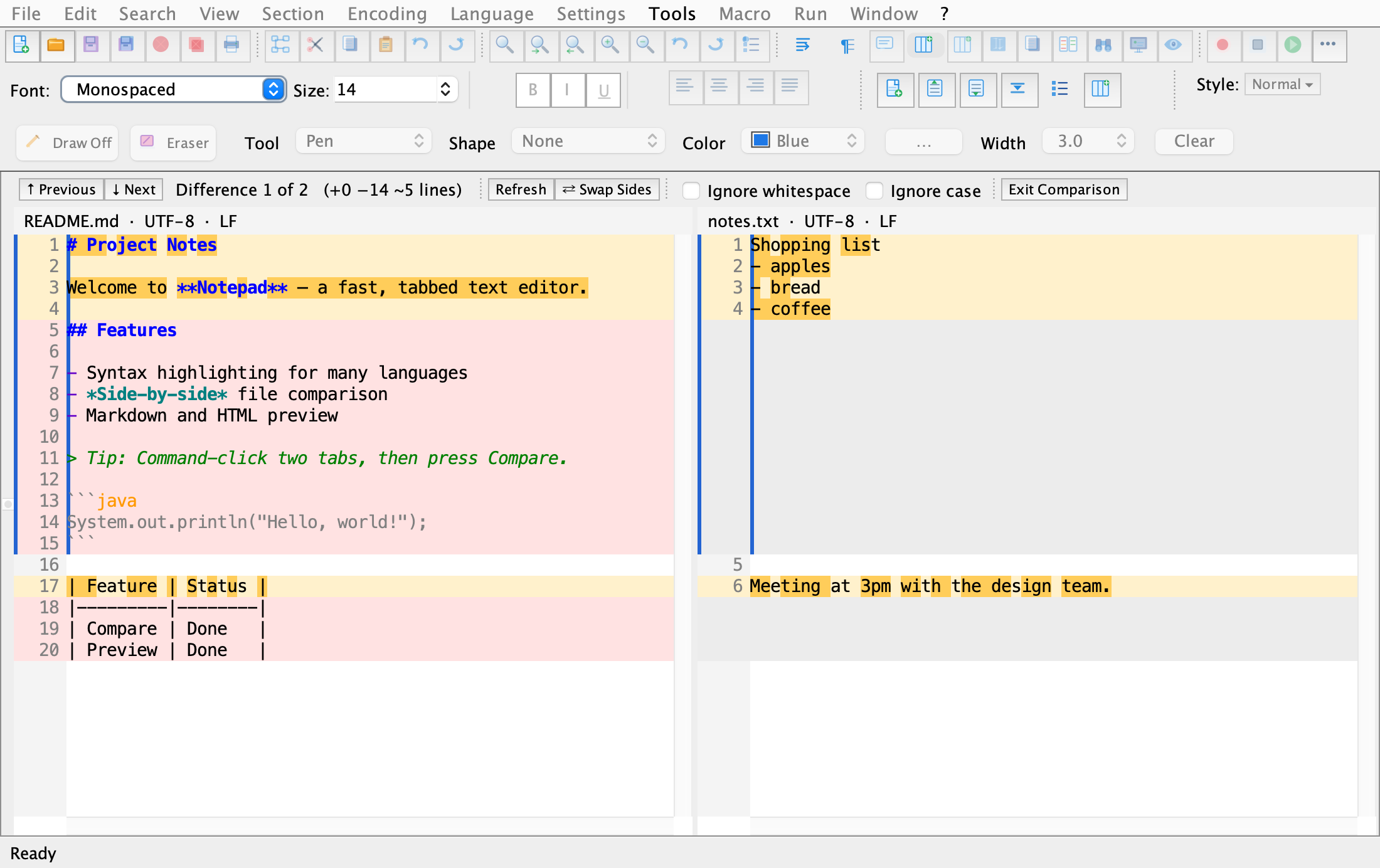
Task: Open the Shape None dropdown
Action: (588, 141)
